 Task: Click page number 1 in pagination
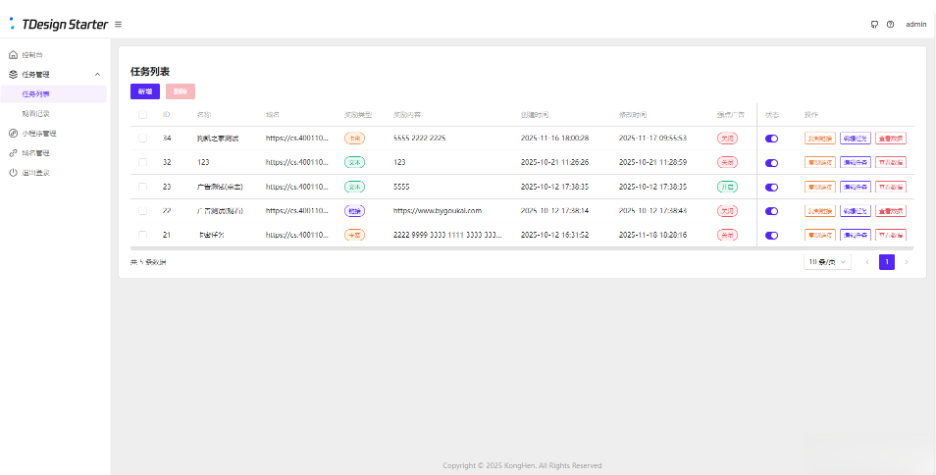[886, 262]
